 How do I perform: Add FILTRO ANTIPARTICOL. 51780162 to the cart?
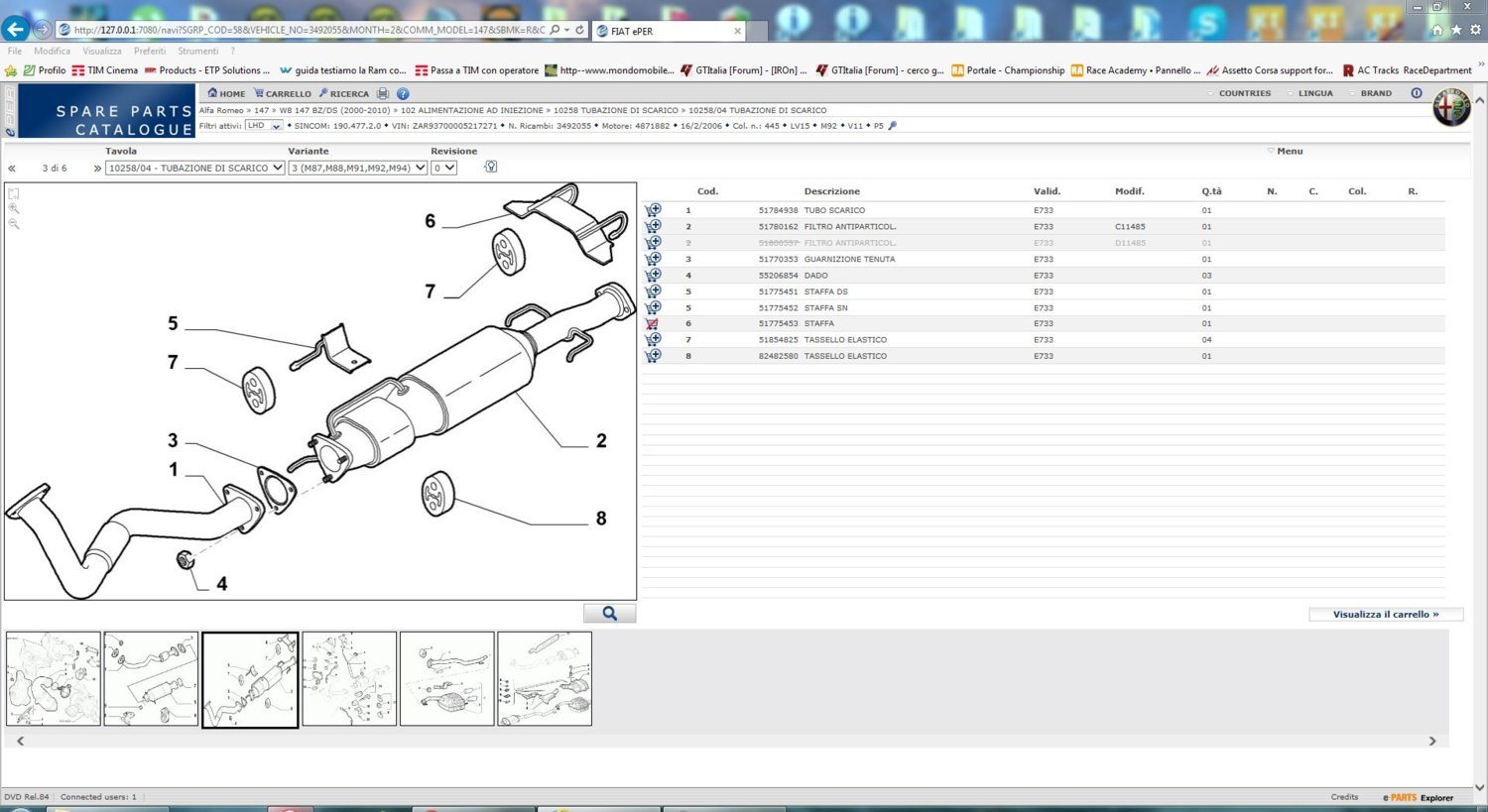[653, 226]
